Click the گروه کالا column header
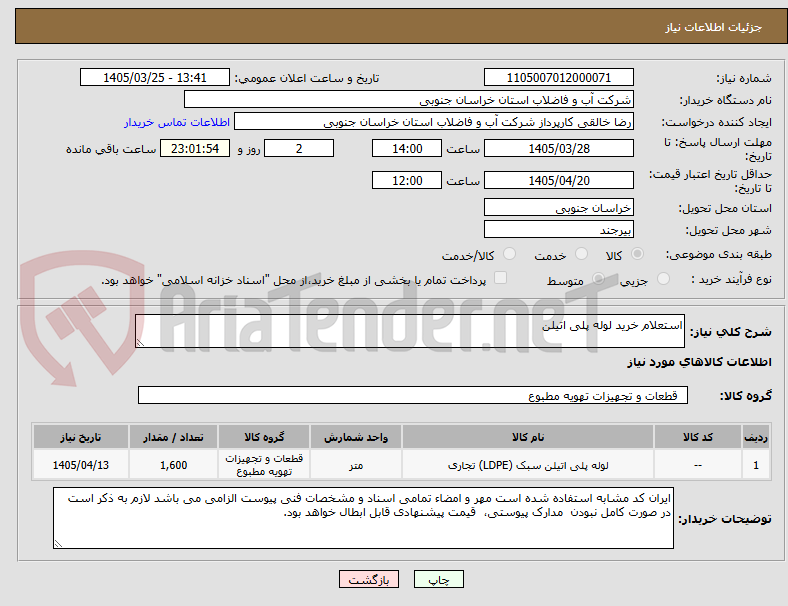 [x=264, y=437]
